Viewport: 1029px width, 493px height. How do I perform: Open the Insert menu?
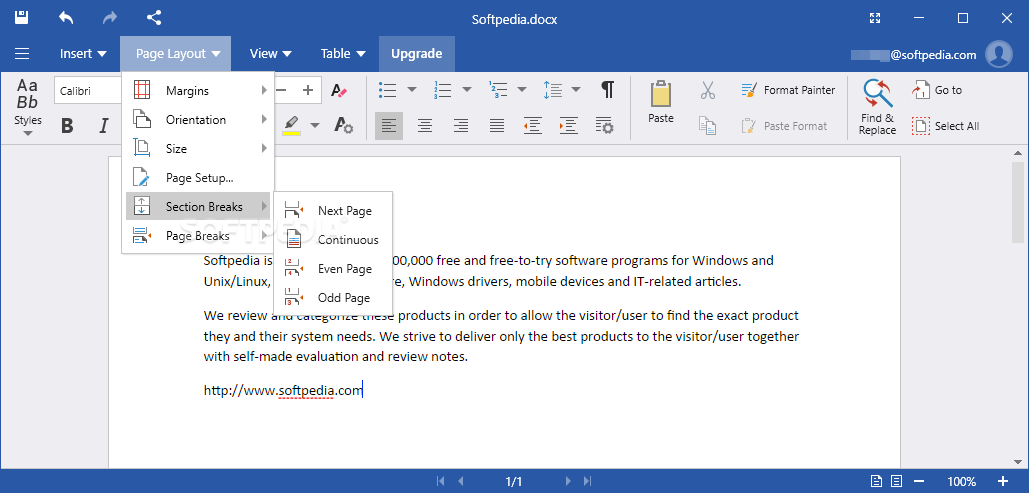pyautogui.click(x=83, y=54)
